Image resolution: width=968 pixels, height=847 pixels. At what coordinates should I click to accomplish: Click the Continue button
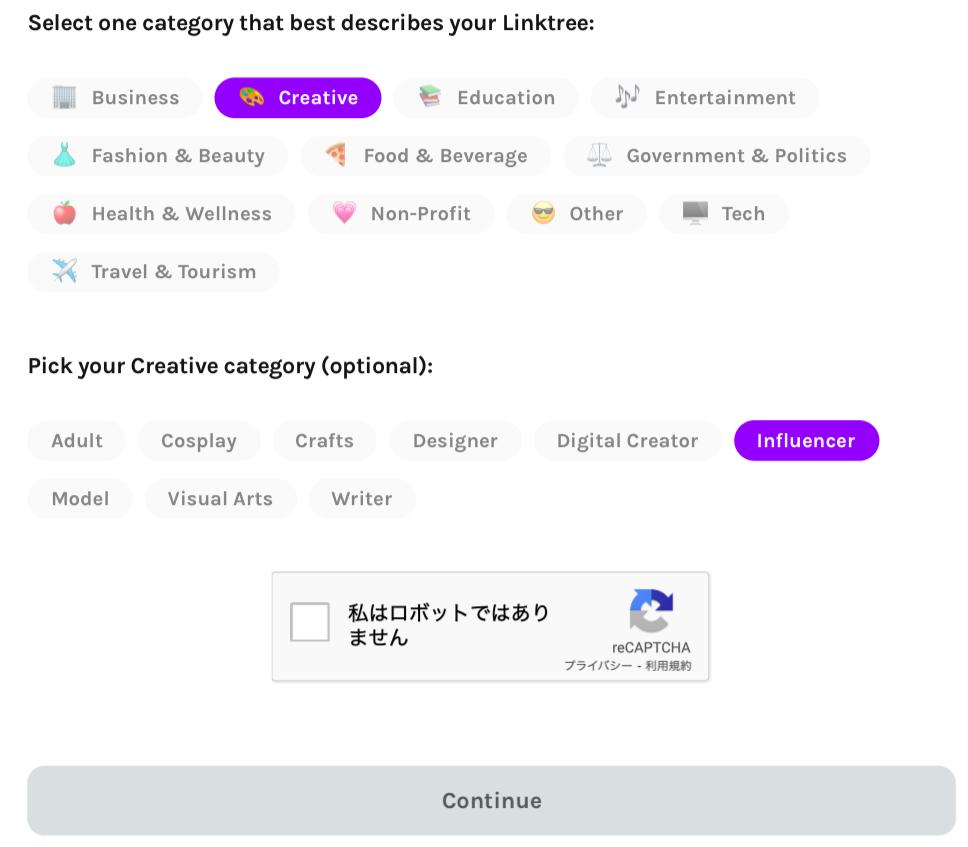(491, 801)
